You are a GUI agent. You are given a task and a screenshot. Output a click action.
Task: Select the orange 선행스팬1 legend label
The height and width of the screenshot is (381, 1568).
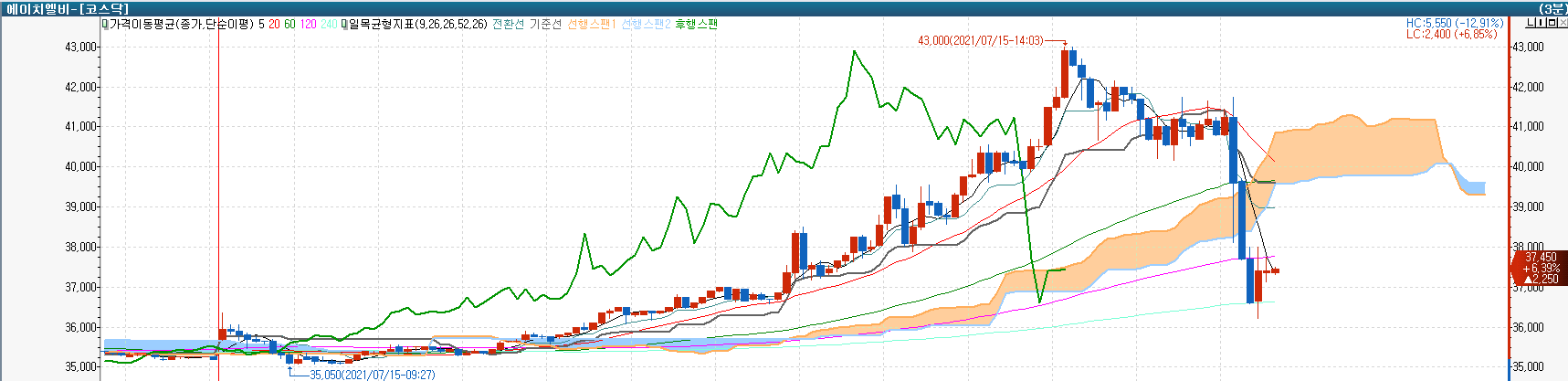(591, 25)
